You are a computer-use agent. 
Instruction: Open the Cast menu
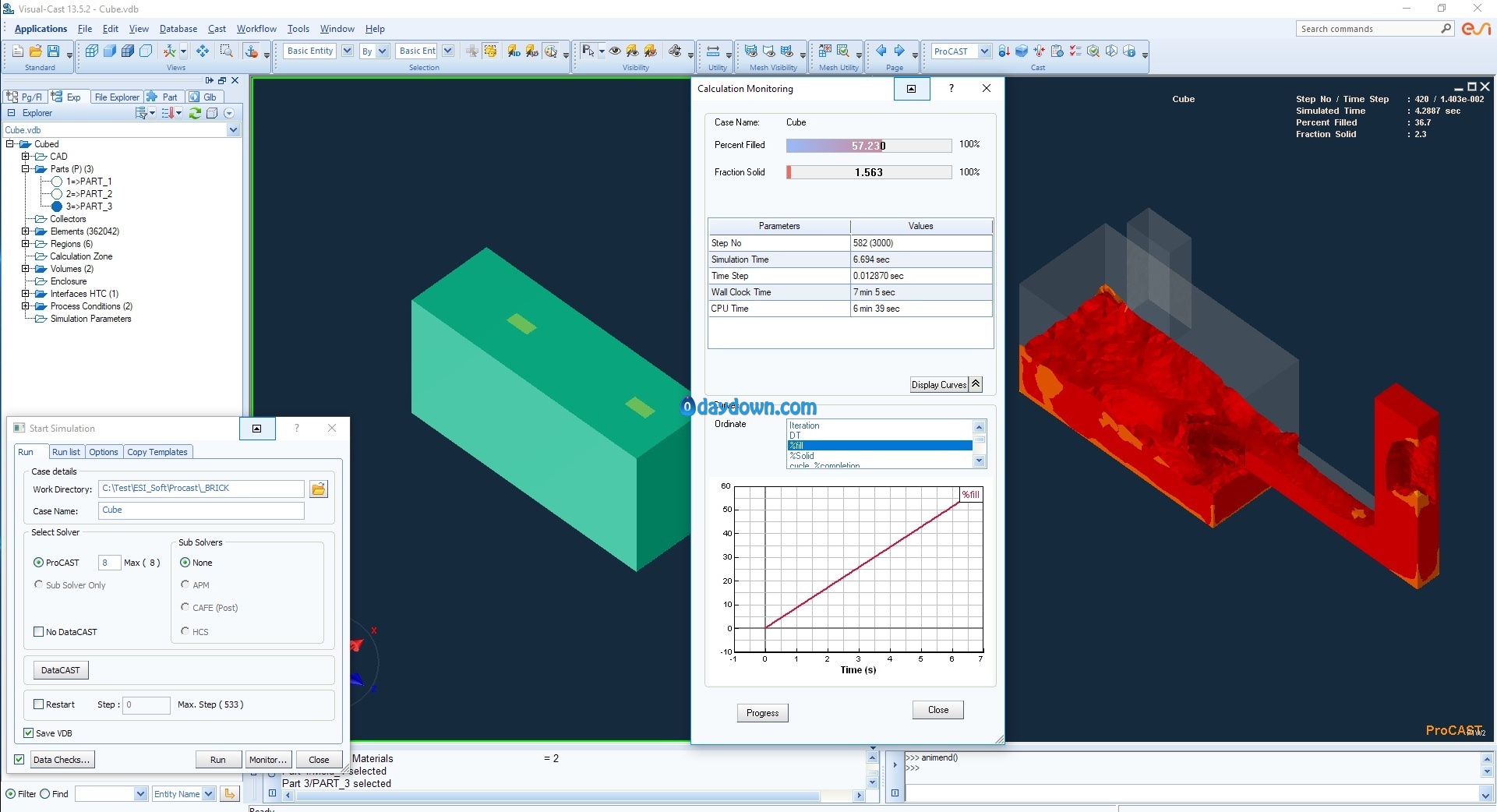(x=217, y=29)
